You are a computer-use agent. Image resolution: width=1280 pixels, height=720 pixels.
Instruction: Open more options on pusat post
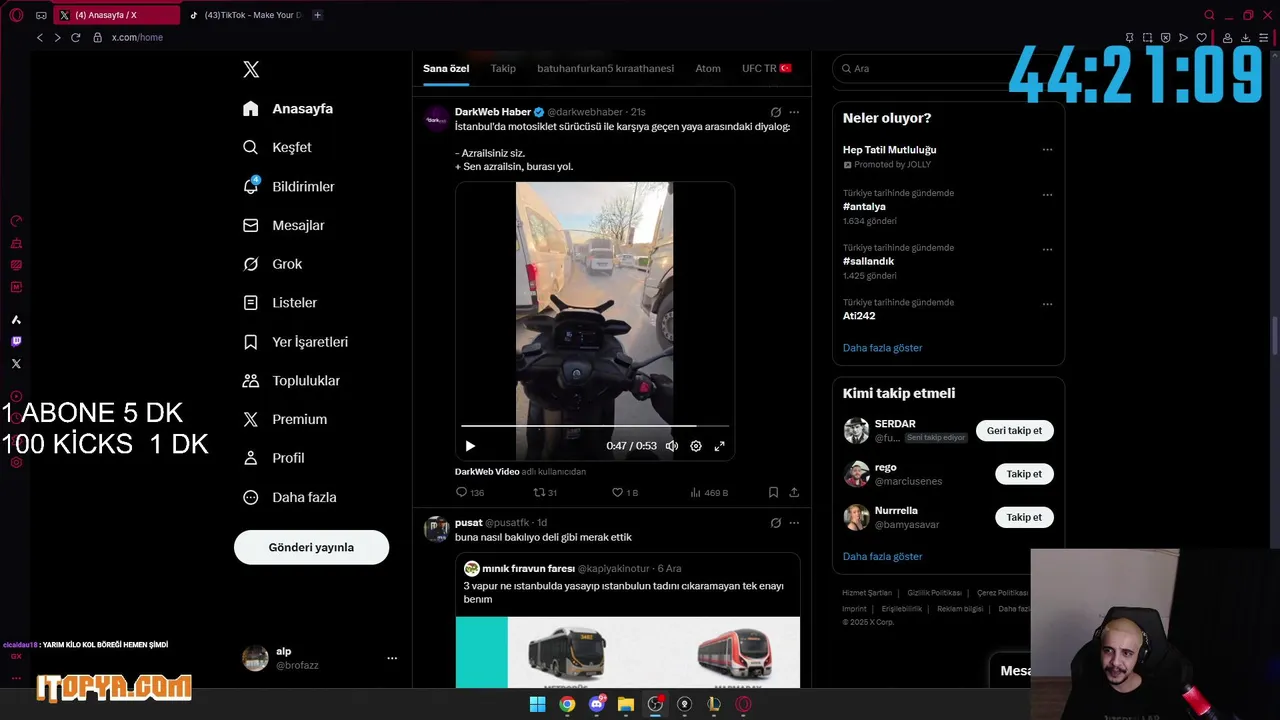tap(794, 523)
